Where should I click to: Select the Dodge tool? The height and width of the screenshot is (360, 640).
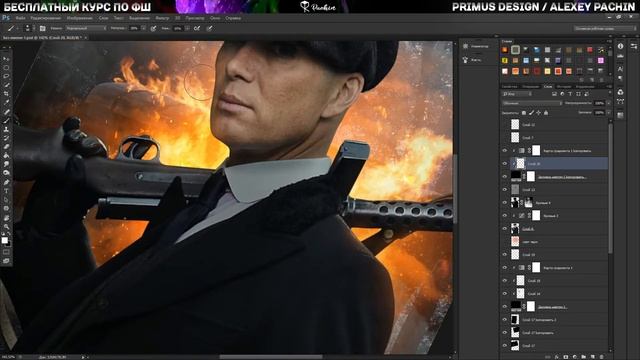[6, 173]
